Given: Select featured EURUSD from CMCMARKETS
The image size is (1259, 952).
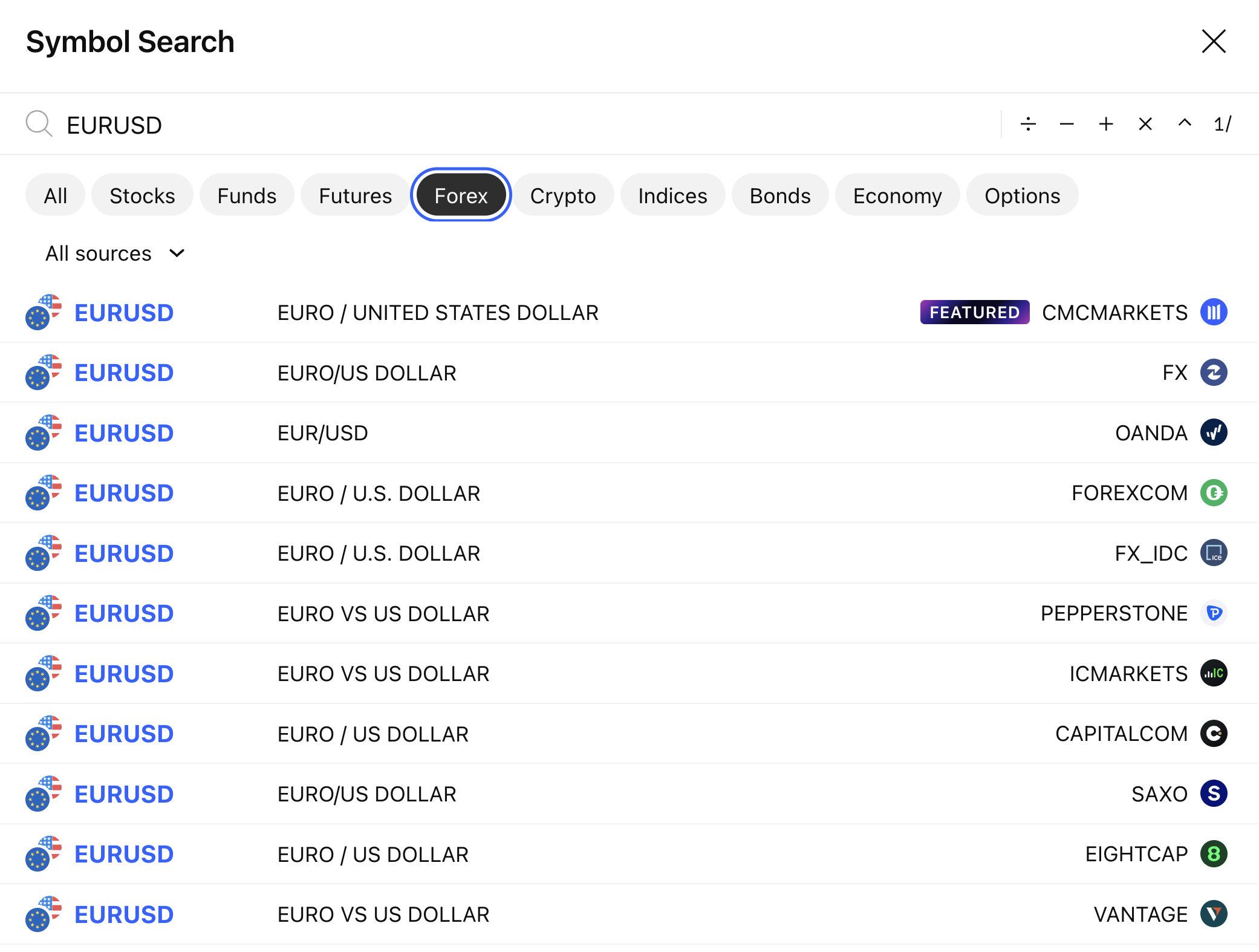Looking at the screenshot, I should 124,313.
